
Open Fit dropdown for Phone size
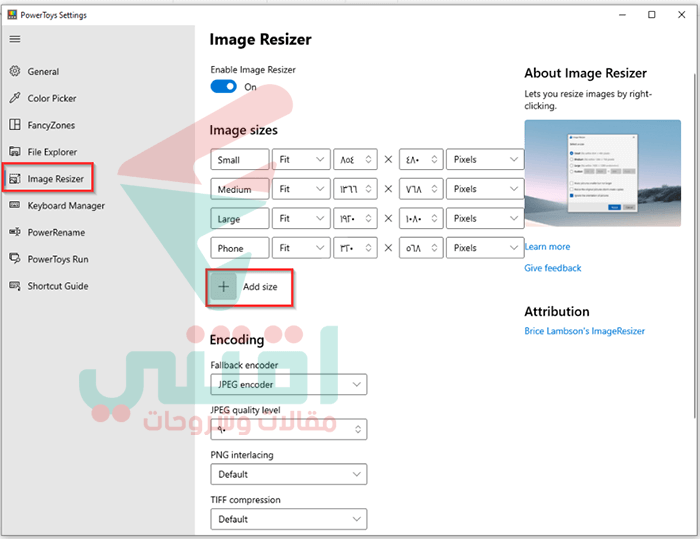coord(301,248)
